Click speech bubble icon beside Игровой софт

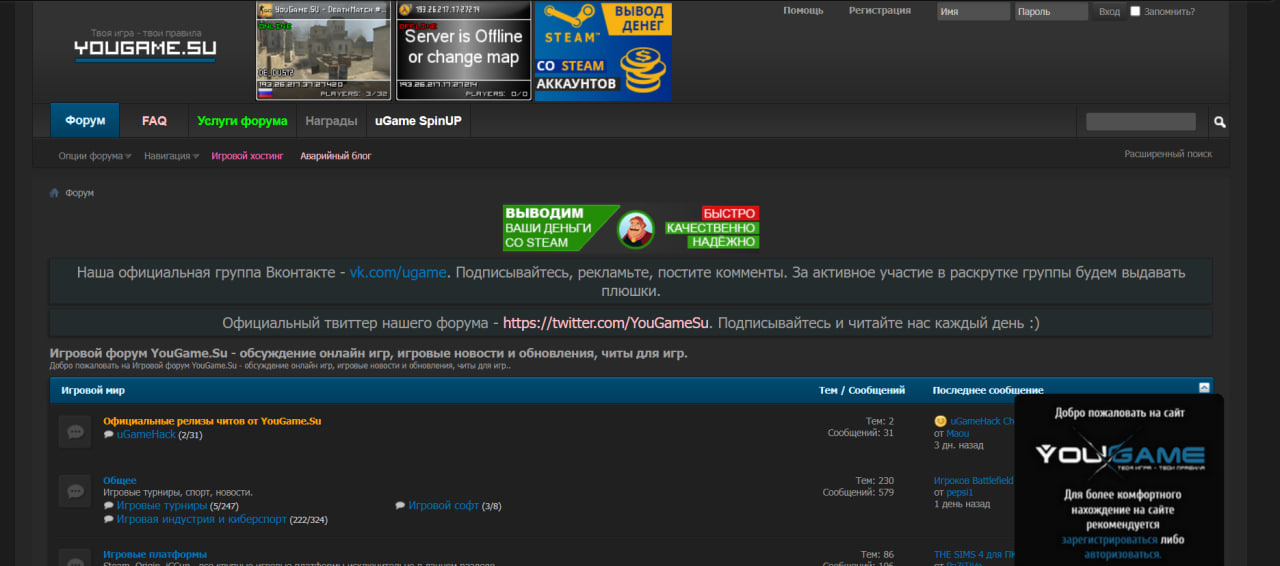[400, 506]
